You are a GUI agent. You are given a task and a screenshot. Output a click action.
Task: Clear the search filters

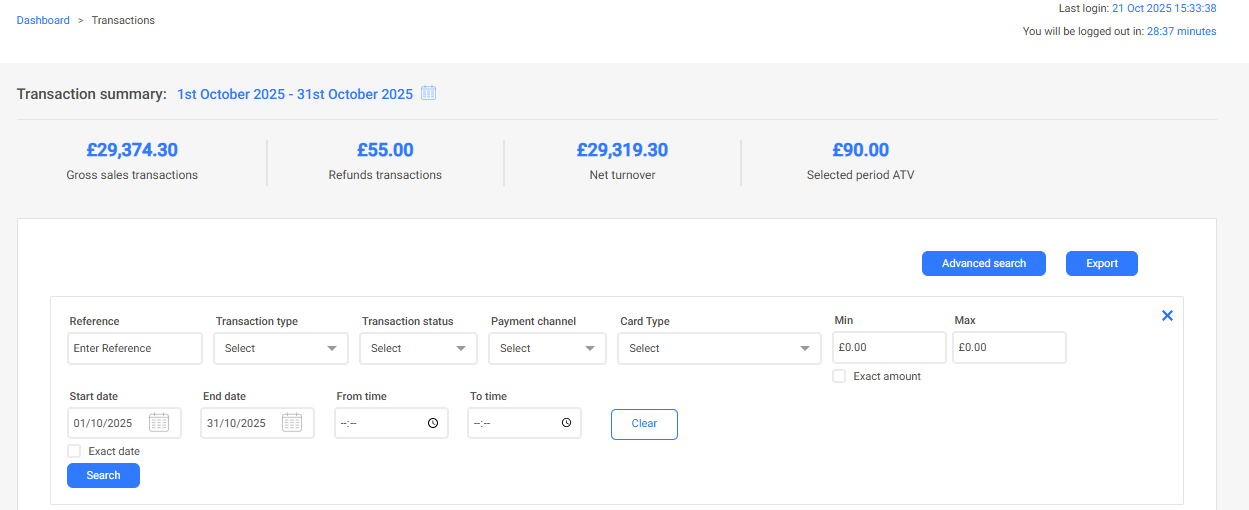click(644, 424)
